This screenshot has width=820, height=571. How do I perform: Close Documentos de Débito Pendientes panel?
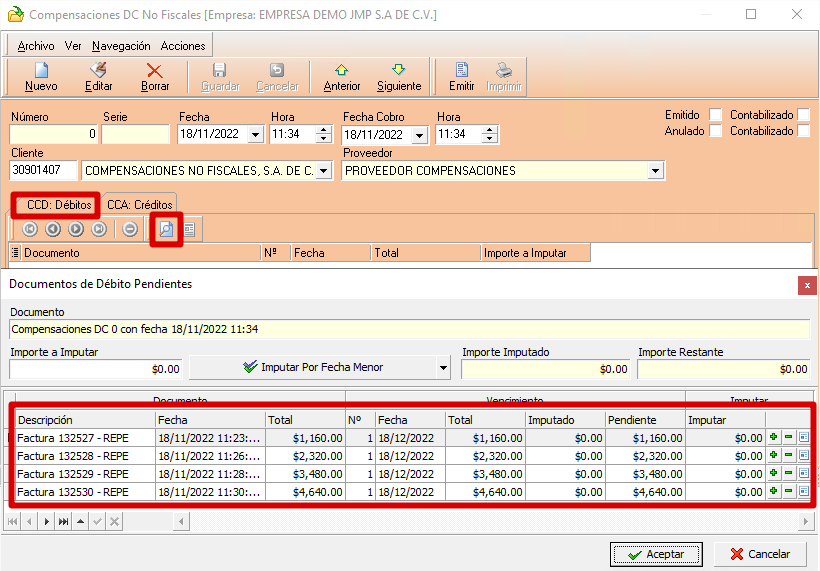807,286
